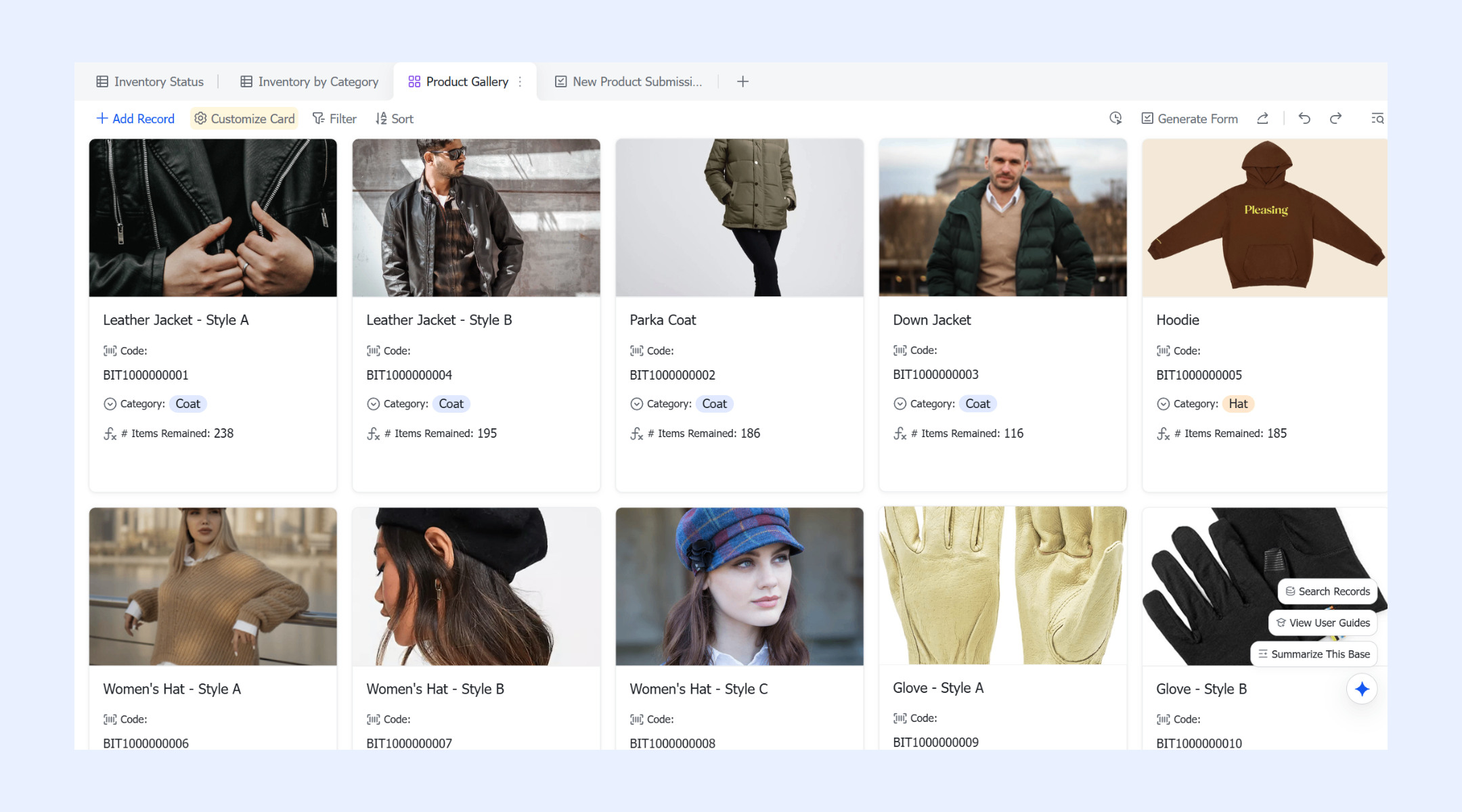Screen dimensions: 1462x812
Task: Click Items Remained 238 value
Action: tap(224, 433)
